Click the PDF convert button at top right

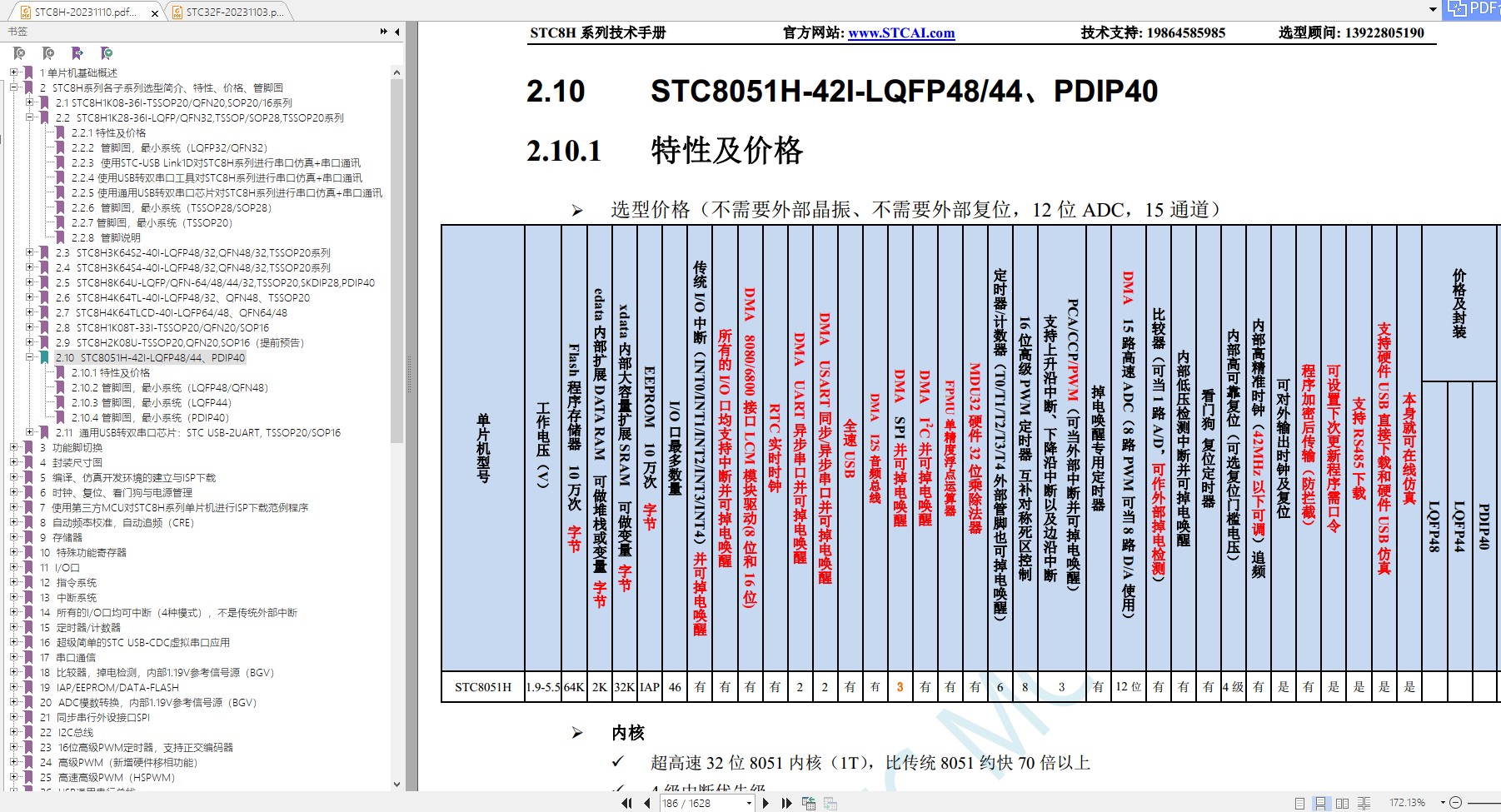coord(1474,9)
